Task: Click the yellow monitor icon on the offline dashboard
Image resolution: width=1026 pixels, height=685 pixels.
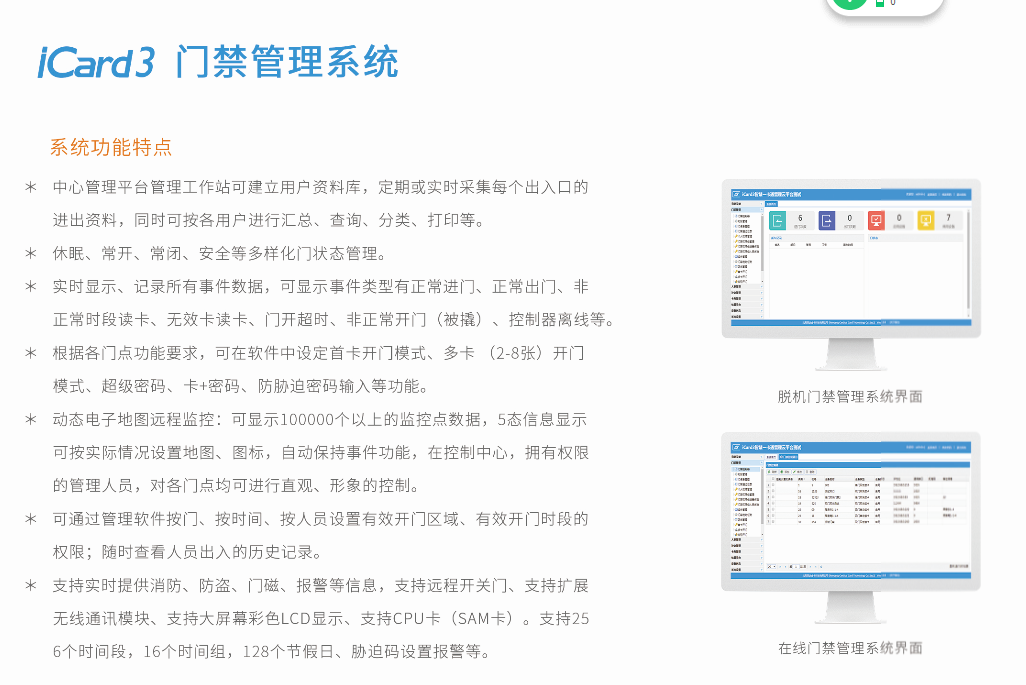Action: [x=925, y=221]
